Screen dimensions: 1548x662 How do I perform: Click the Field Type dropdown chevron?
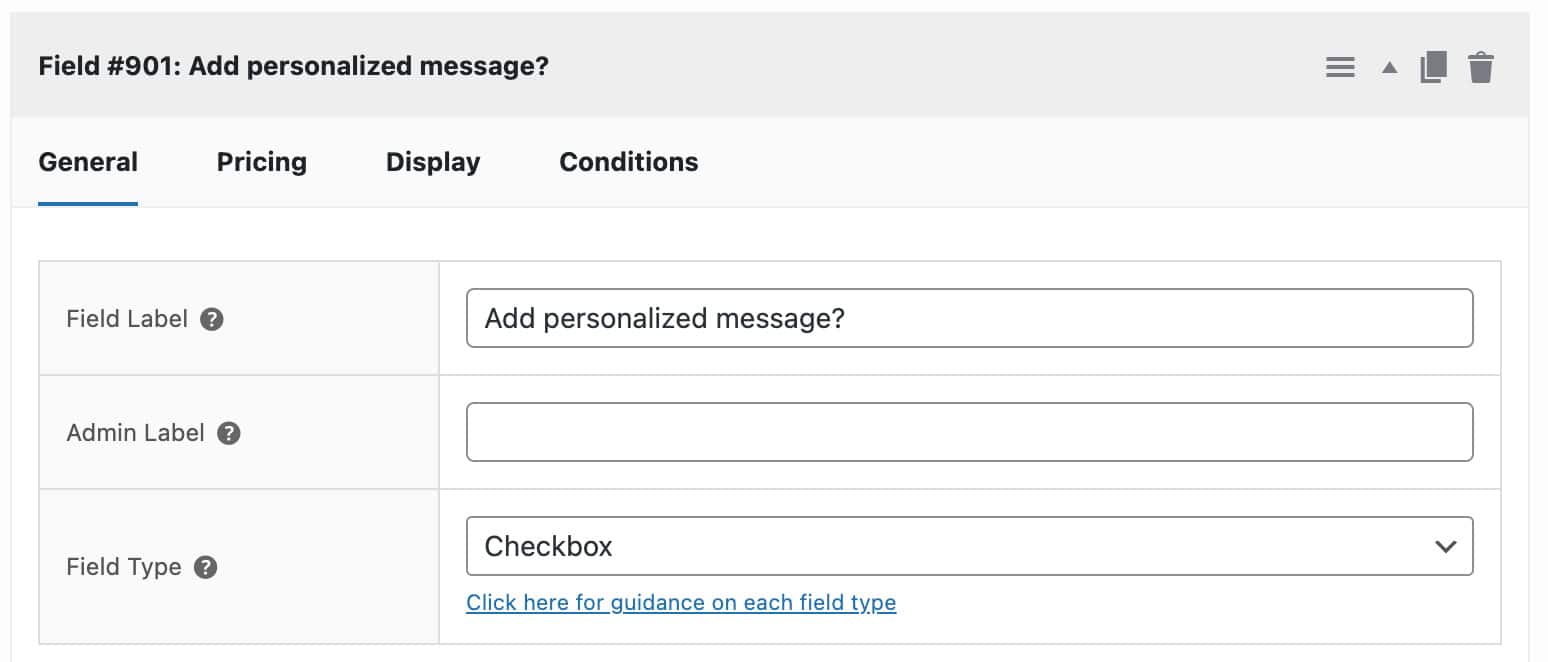click(x=1444, y=546)
